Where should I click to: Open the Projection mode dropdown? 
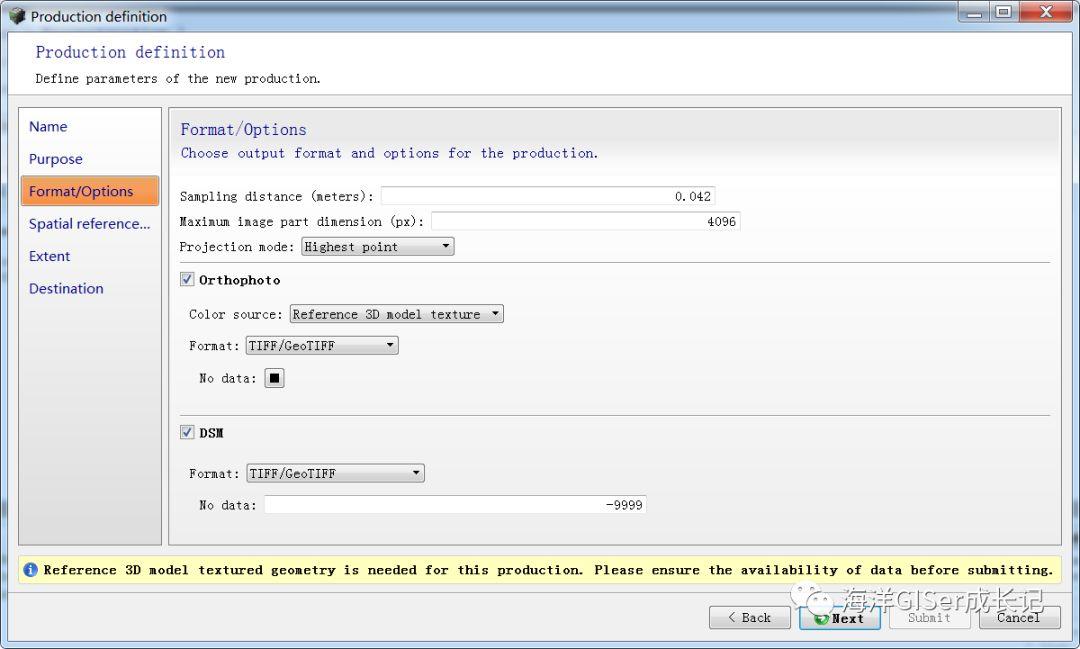pyautogui.click(x=377, y=247)
